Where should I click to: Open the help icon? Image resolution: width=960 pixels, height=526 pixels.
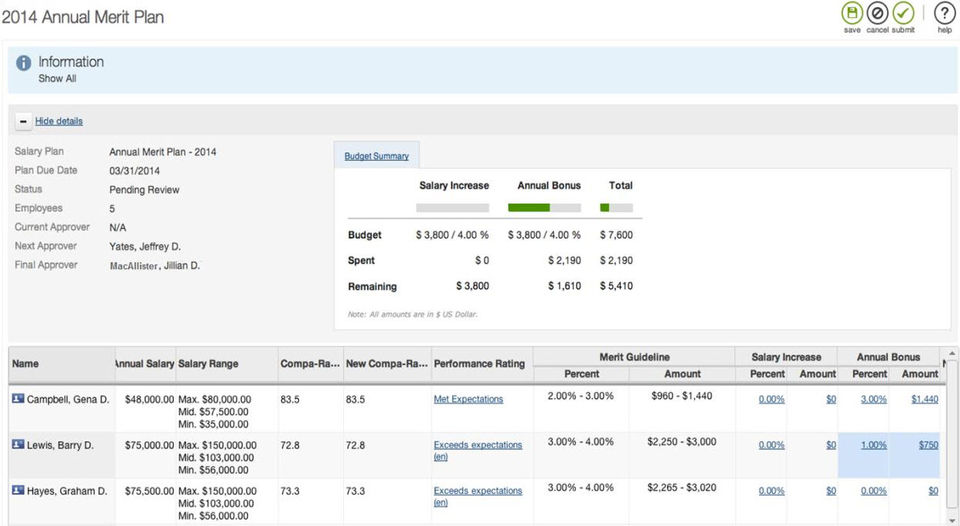(x=944, y=13)
